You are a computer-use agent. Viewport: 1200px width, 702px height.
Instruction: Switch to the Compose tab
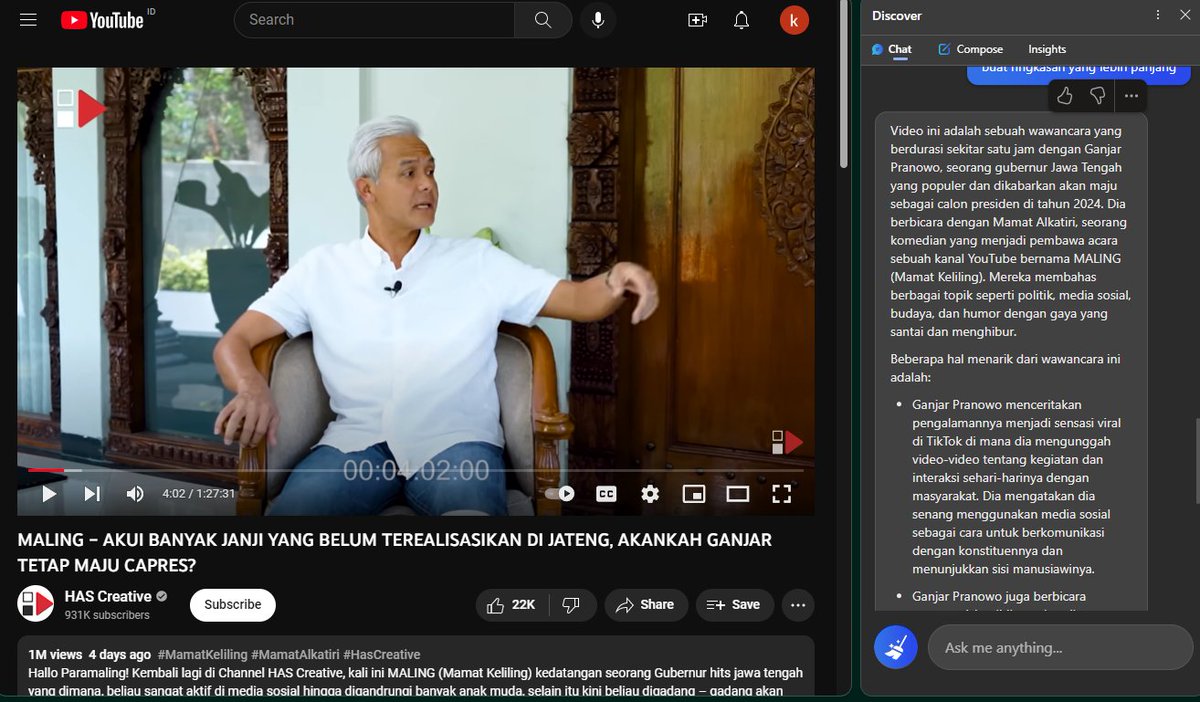tap(971, 49)
